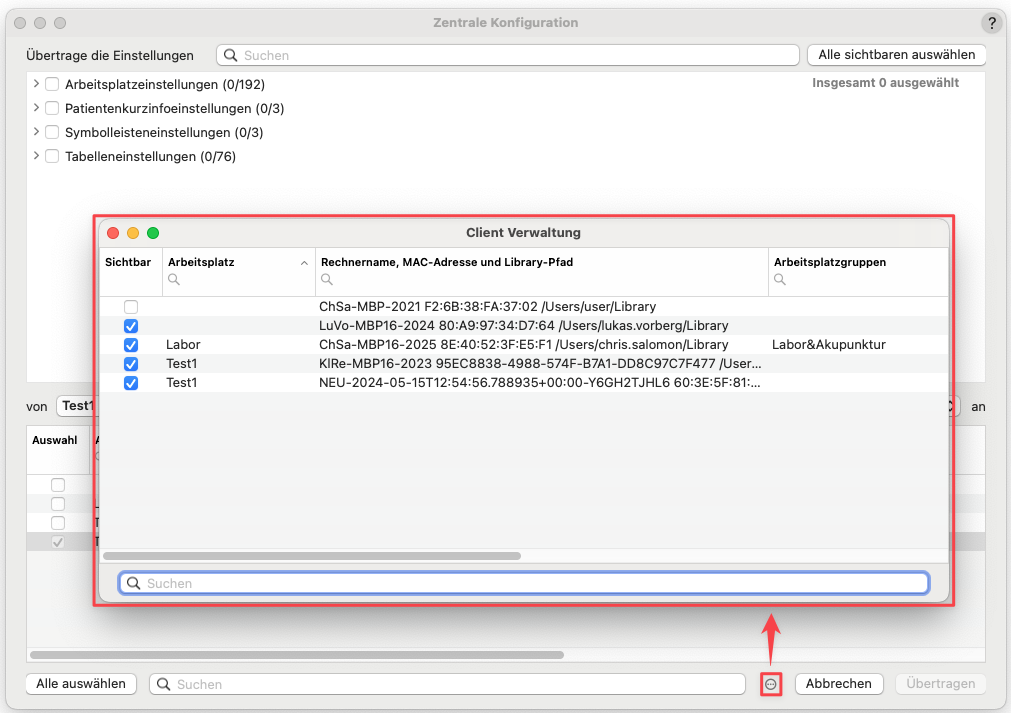The image size is (1011, 713).
Task: Uncheck Sichtbar for Labor workstation
Action: (131, 345)
